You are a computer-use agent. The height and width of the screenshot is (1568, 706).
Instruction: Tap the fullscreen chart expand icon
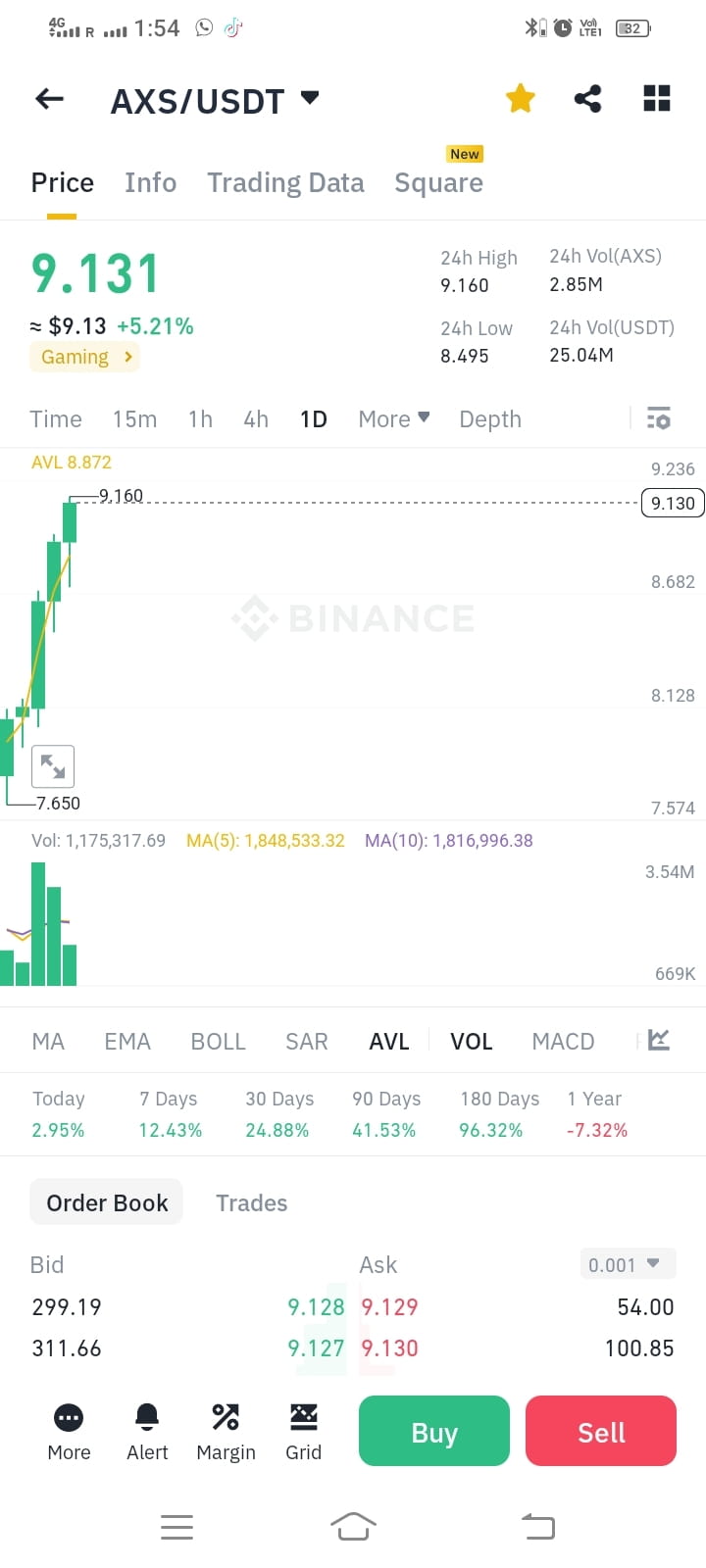pyautogui.click(x=53, y=766)
